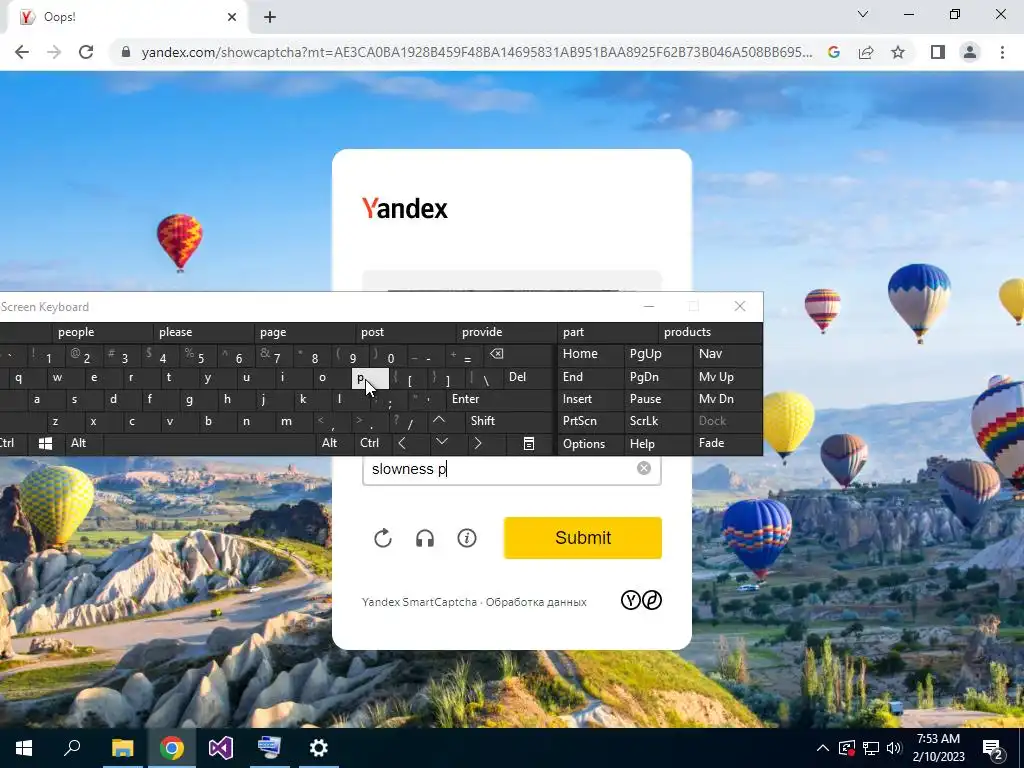Toggle Shift key on screen keyboard
This screenshot has width=1024, height=768.
coord(483,421)
